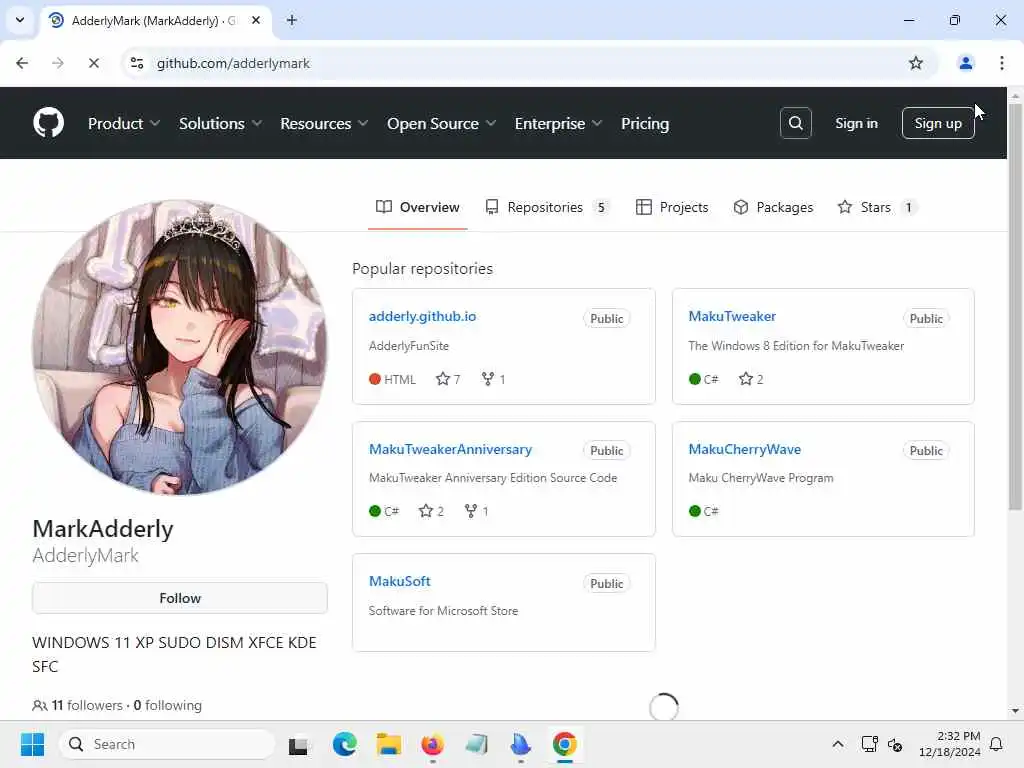Screen dimensions: 1024x768
Task: Stop page loading with X button
Action: point(93,63)
